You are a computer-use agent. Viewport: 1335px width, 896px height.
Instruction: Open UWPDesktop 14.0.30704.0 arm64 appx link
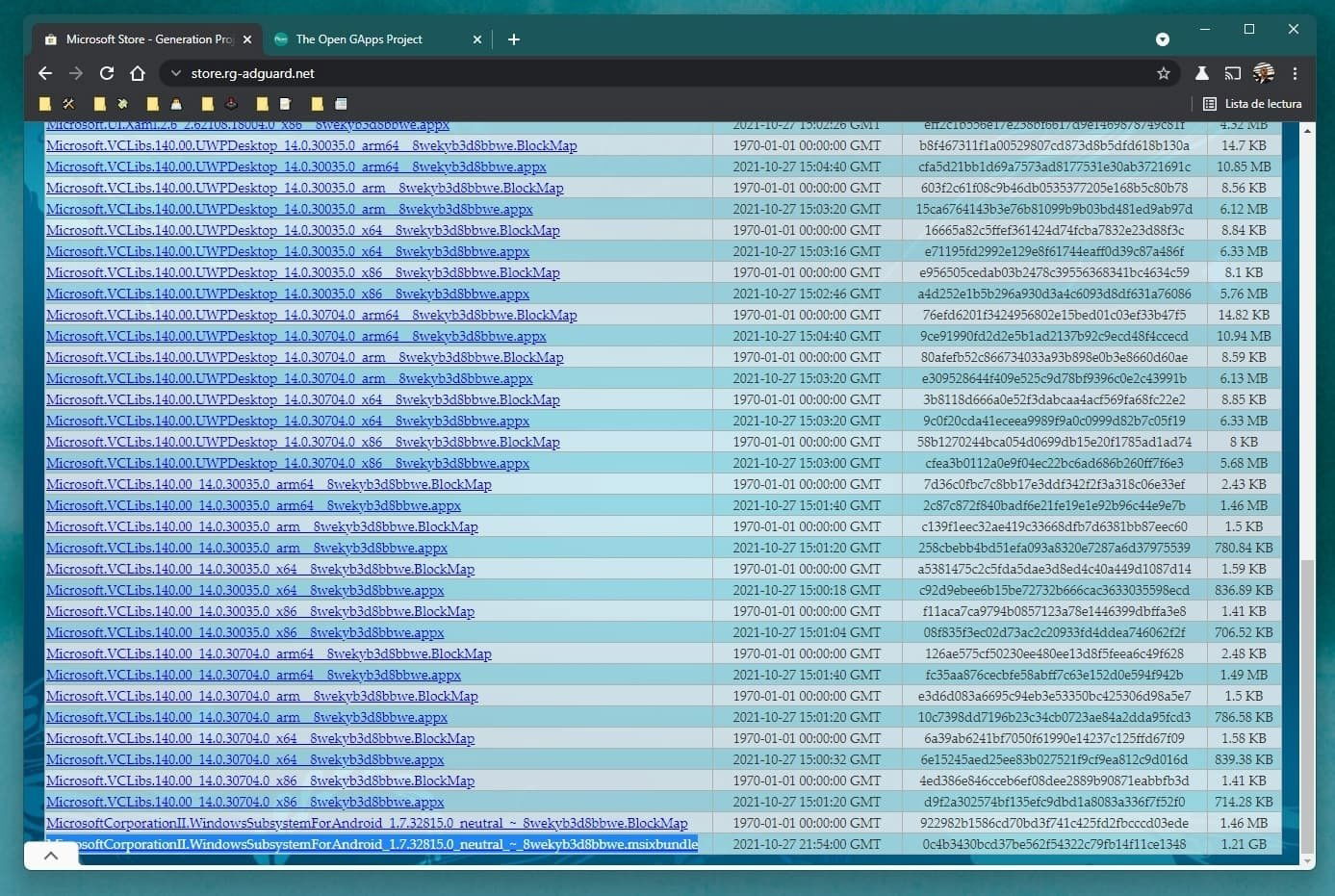tap(296, 336)
